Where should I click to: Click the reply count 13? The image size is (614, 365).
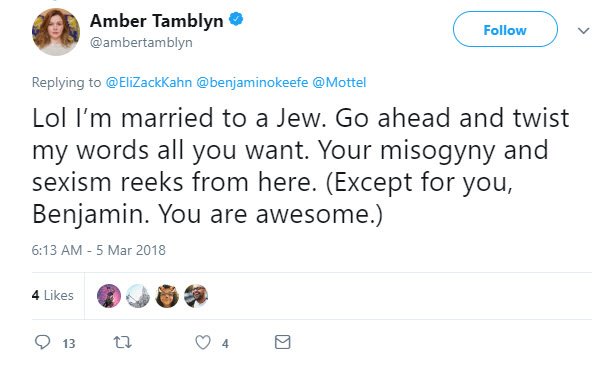pyautogui.click(x=69, y=343)
